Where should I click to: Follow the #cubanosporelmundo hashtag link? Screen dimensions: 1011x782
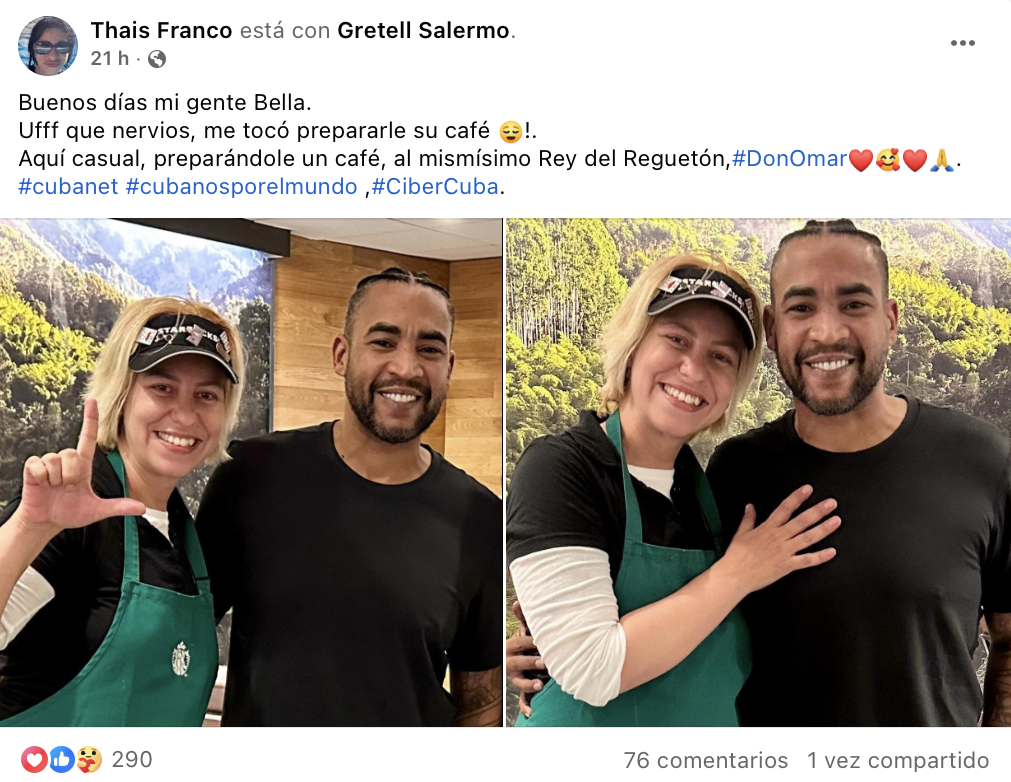click(x=241, y=186)
